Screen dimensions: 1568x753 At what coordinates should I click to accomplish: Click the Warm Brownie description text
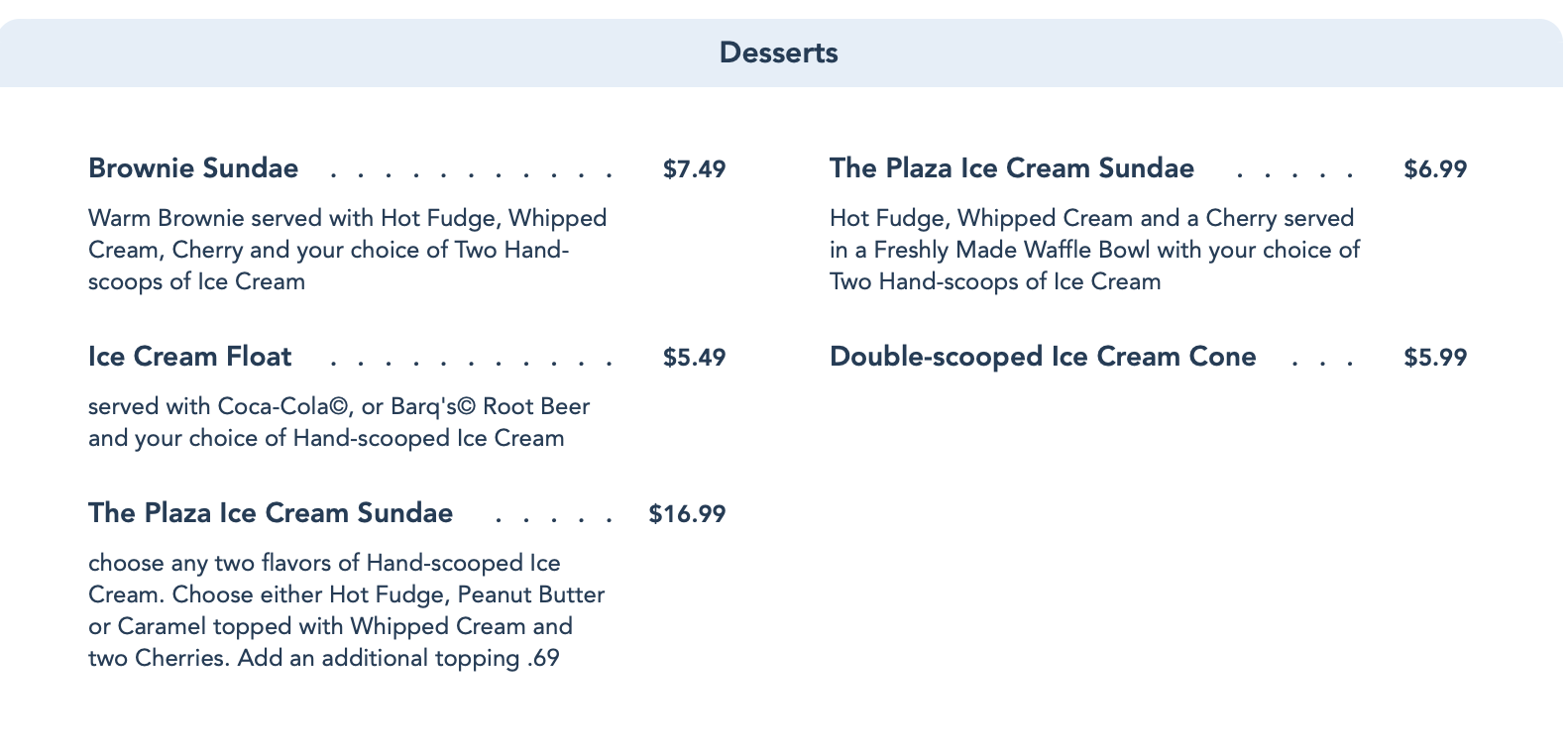(347, 250)
